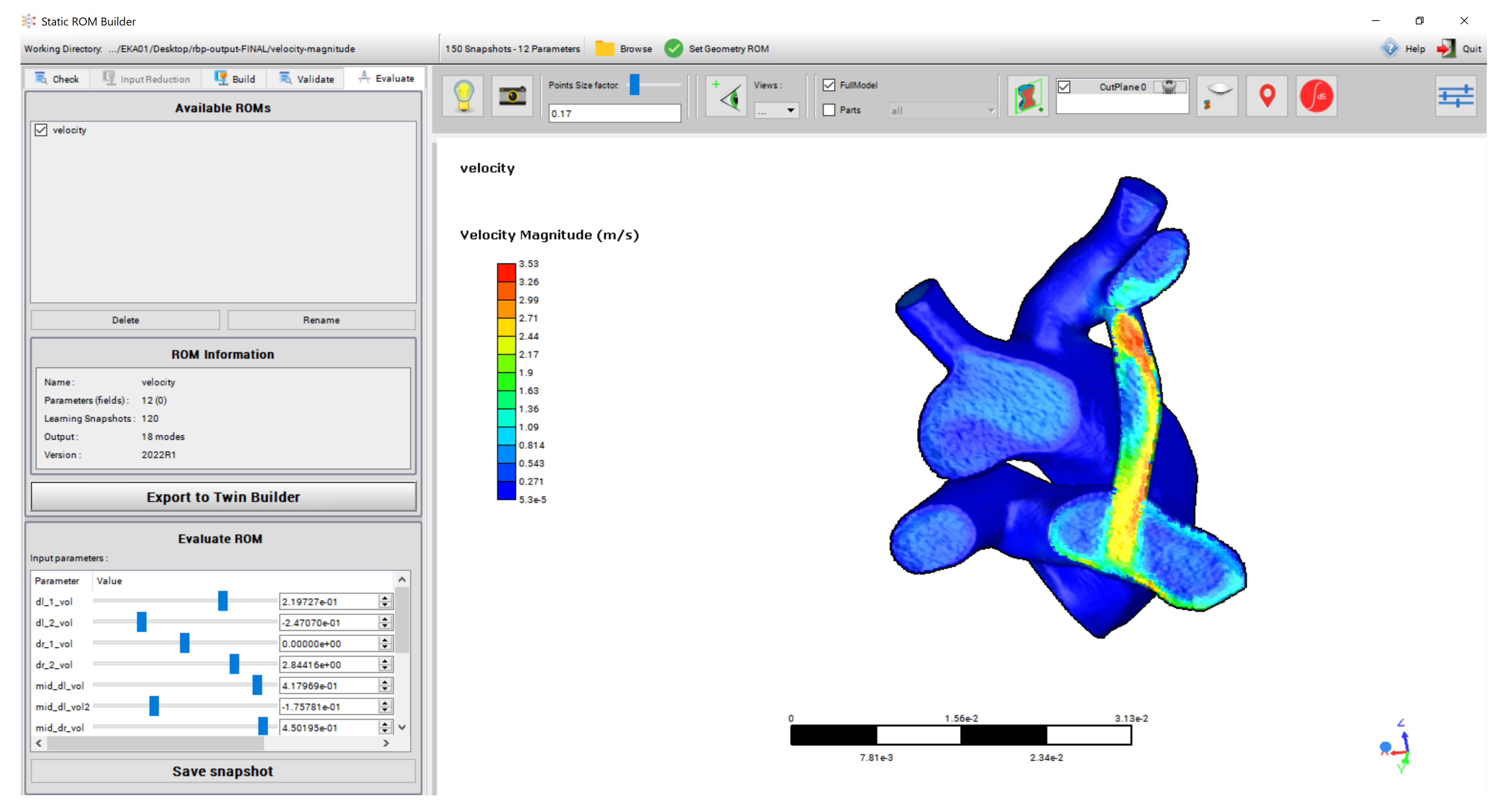Switch to the Build tab
Image resolution: width=1502 pixels, height=812 pixels.
pyautogui.click(x=235, y=79)
